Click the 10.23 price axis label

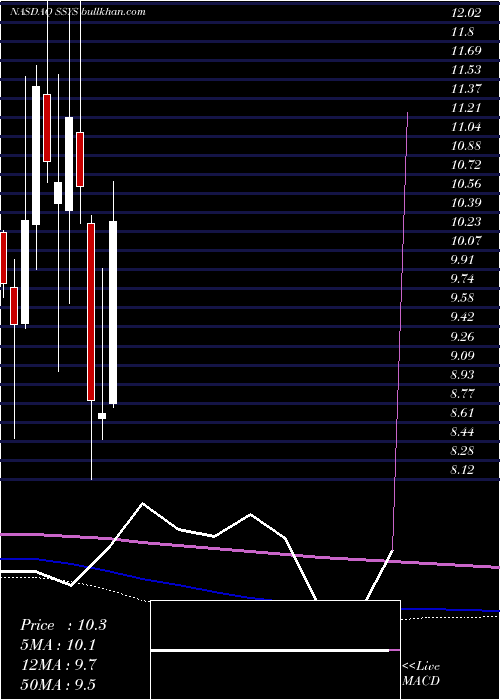(466, 222)
